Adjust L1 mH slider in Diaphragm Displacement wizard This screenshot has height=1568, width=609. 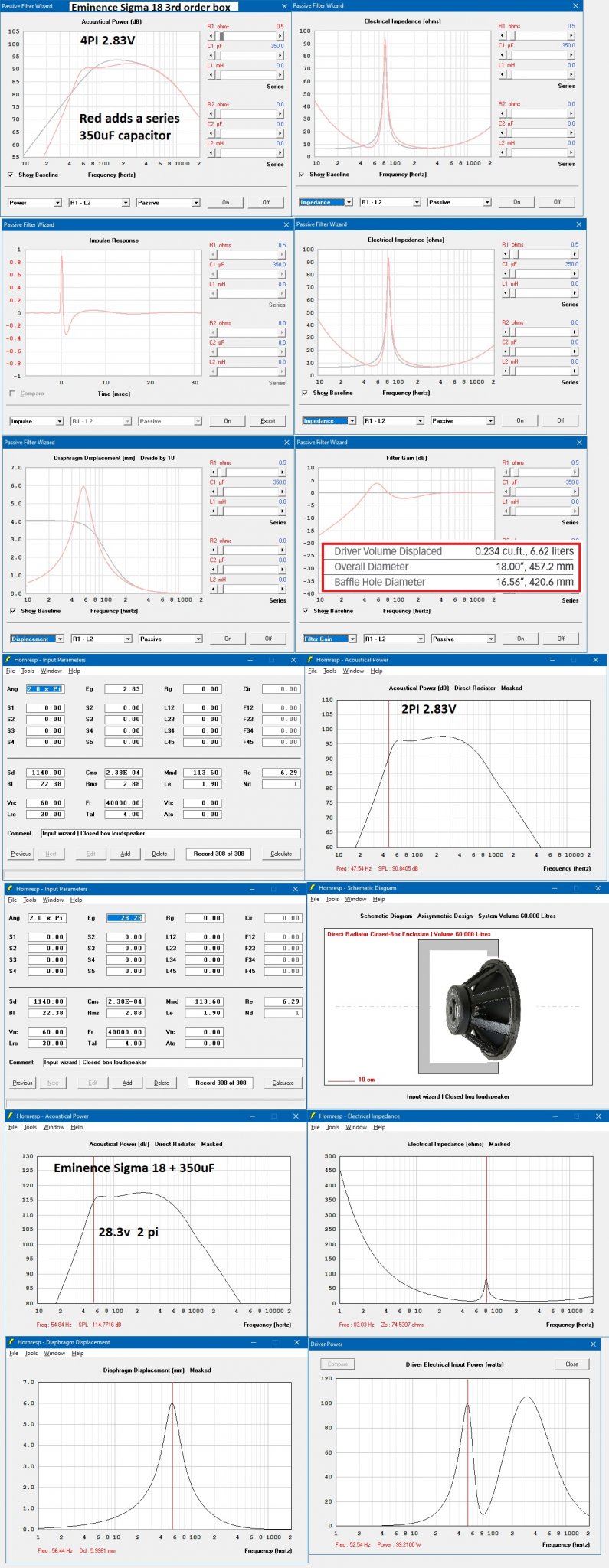(247, 511)
